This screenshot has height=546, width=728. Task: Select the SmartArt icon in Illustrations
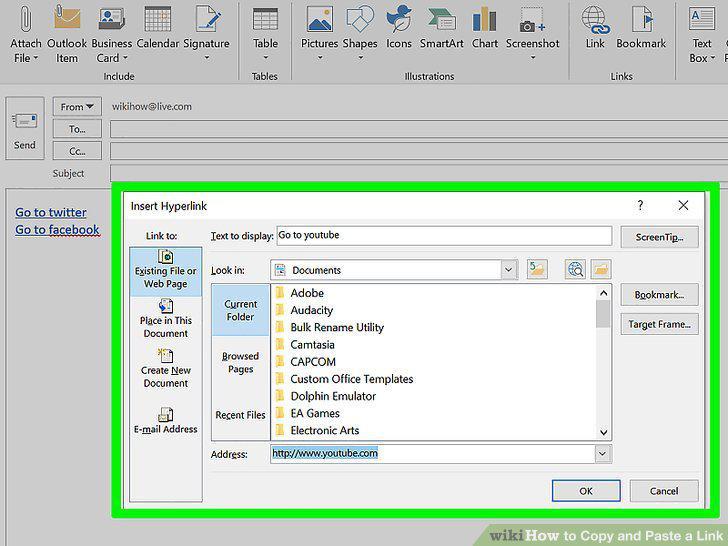point(442,20)
